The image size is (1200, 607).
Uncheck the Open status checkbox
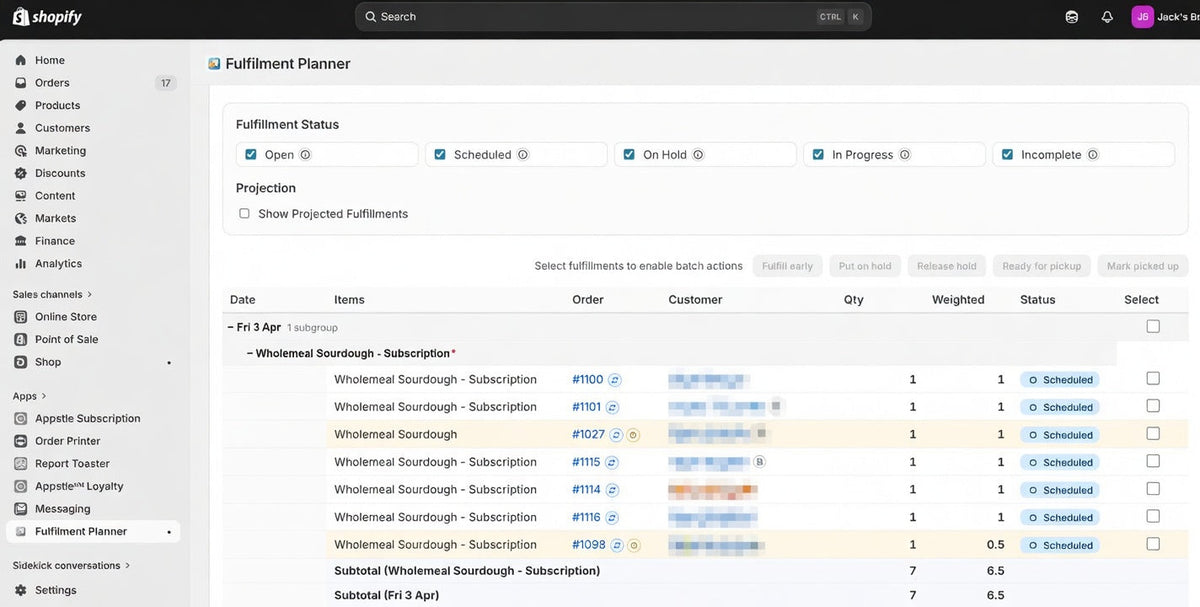pyautogui.click(x=251, y=155)
